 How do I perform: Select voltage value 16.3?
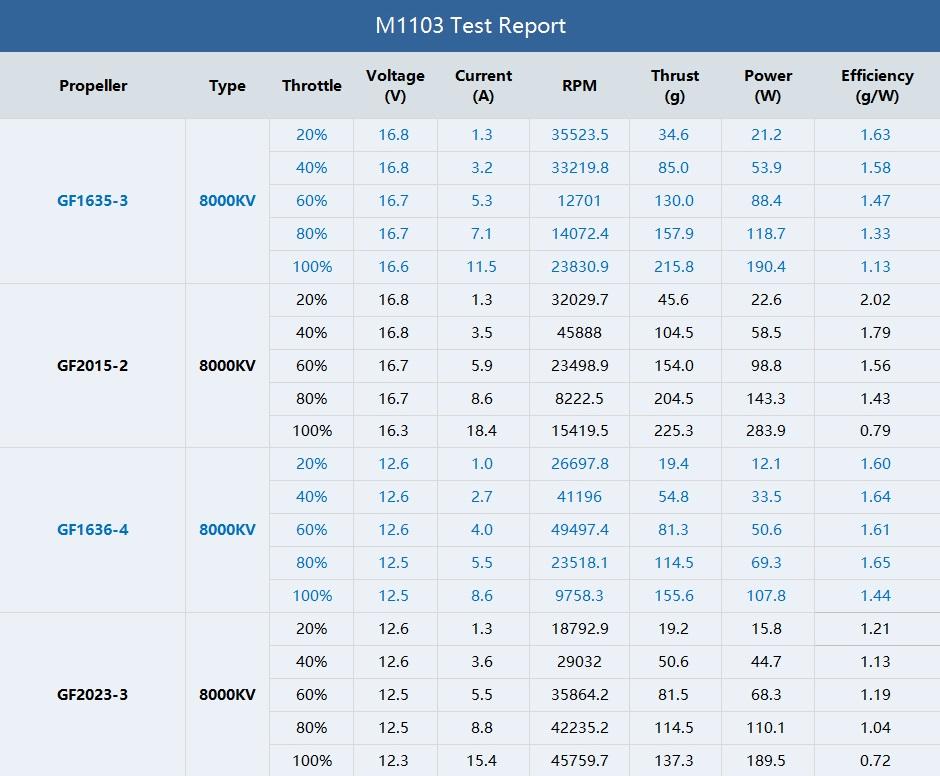pos(393,431)
